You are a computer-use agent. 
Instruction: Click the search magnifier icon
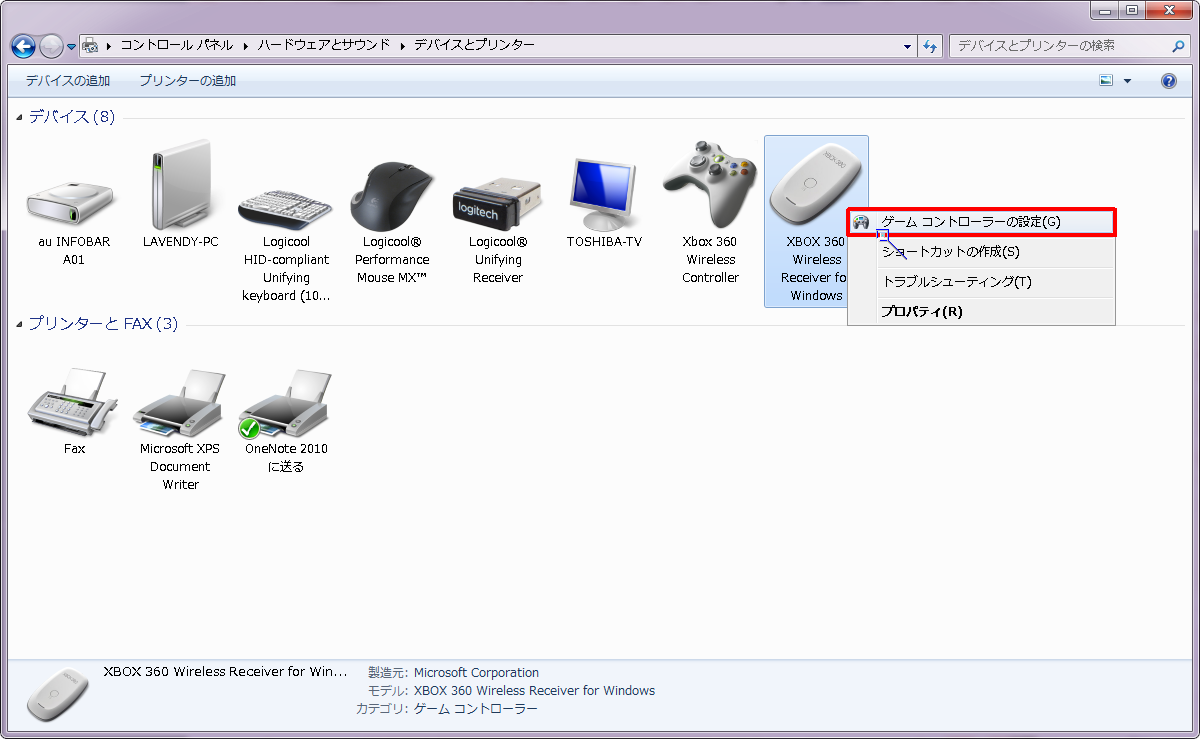(x=1178, y=46)
